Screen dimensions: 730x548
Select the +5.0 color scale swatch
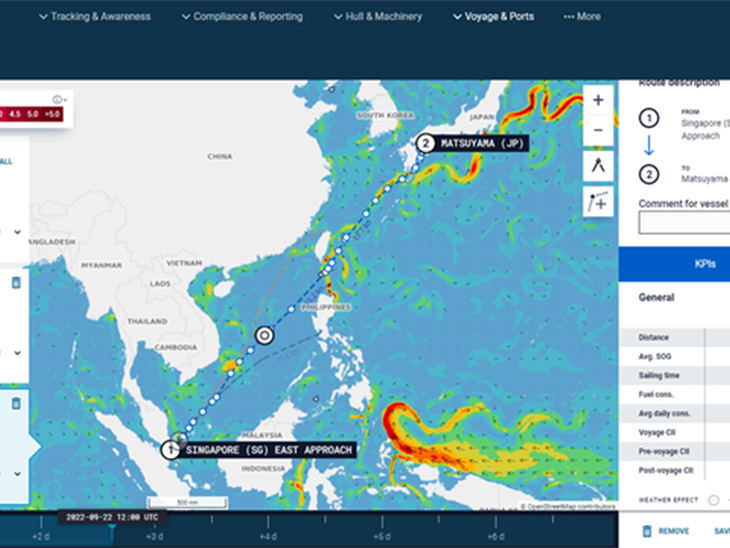tap(52, 114)
